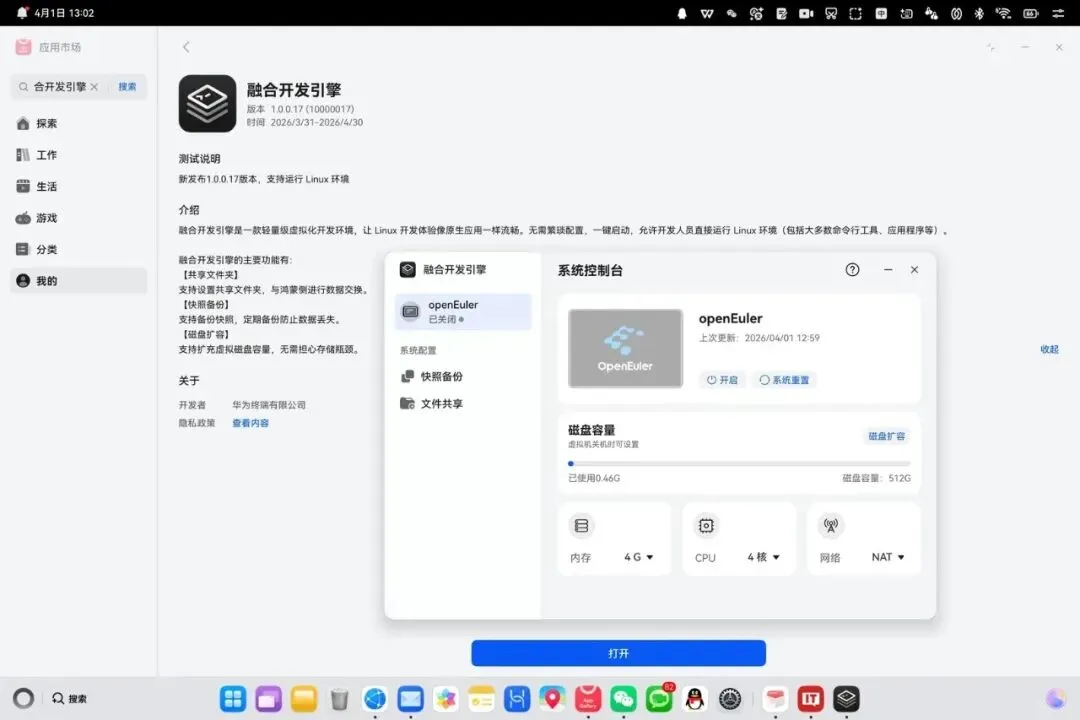Open the red IT app in the dock

(x=811, y=699)
